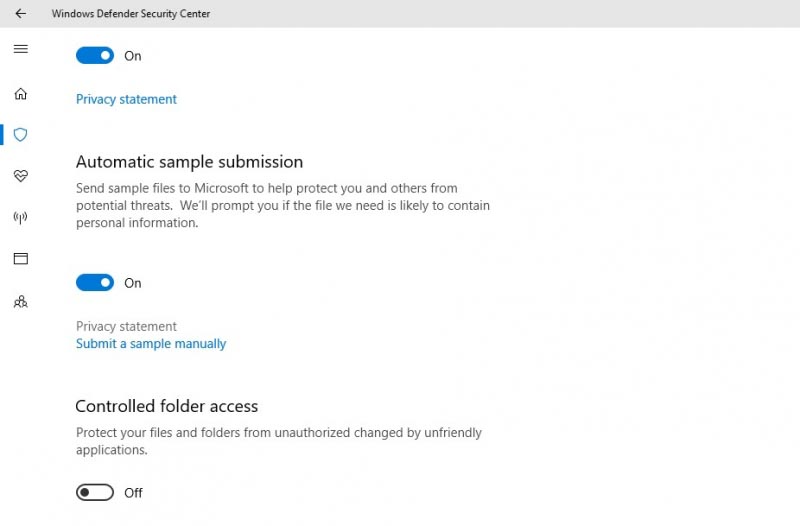Open Family options people icon
Image resolution: width=800 pixels, height=526 pixels.
20,302
